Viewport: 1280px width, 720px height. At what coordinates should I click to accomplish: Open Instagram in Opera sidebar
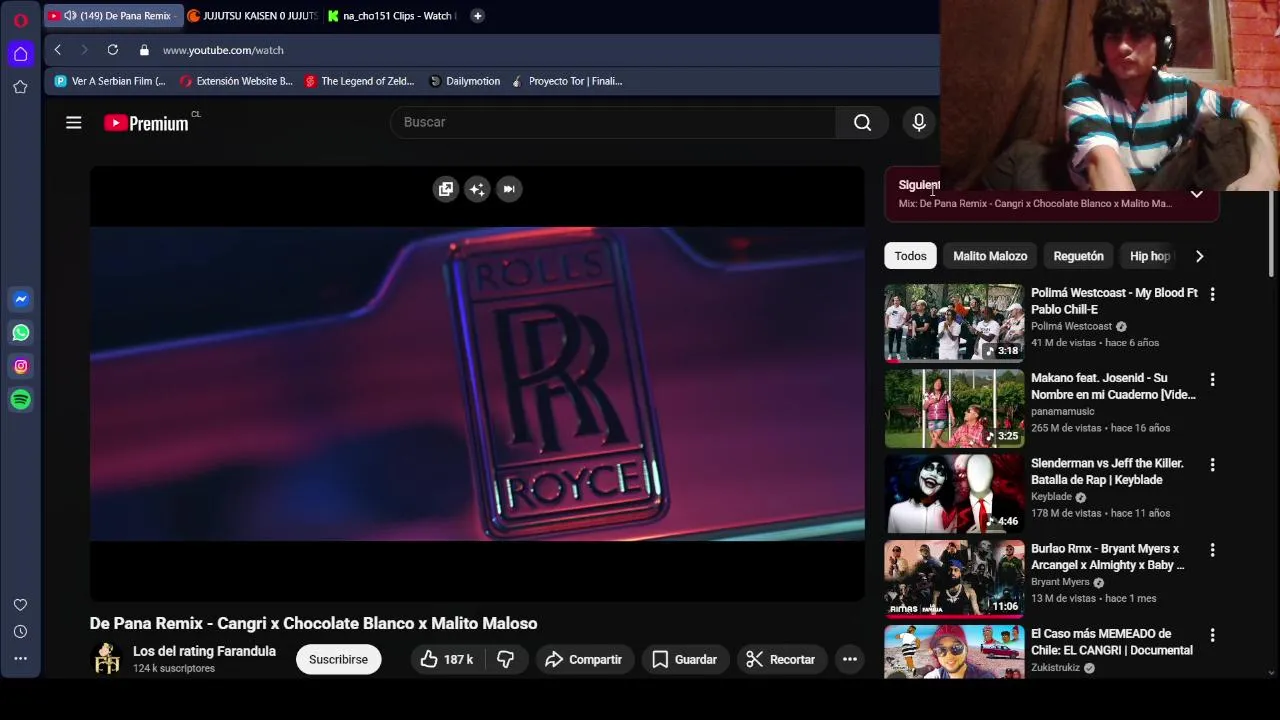[20, 366]
